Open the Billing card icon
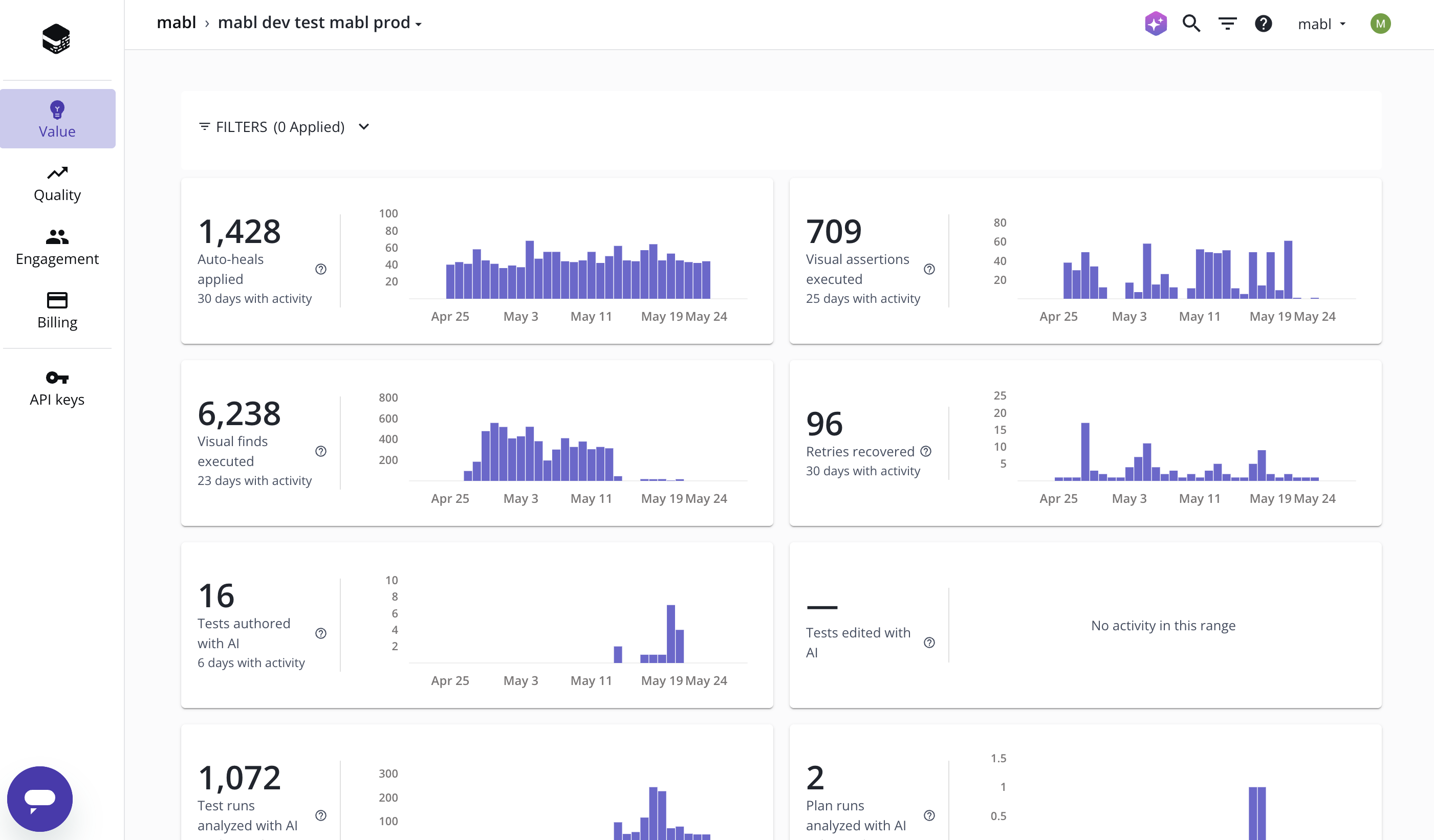 tap(57, 300)
